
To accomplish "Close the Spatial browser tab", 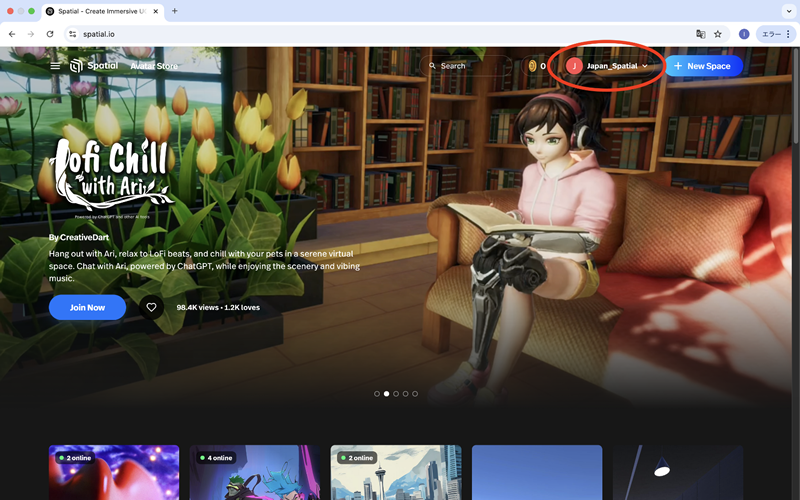I will [156, 11].
